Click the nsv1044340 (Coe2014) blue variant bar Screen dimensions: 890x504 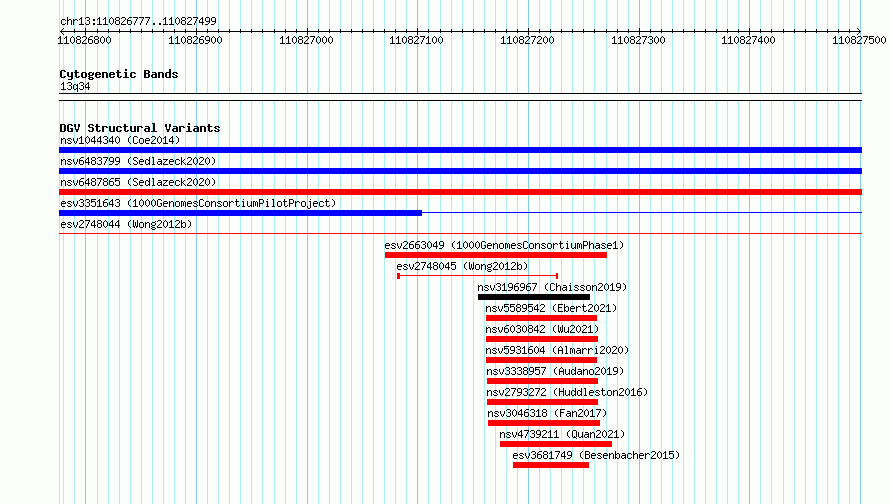[x=460, y=150]
